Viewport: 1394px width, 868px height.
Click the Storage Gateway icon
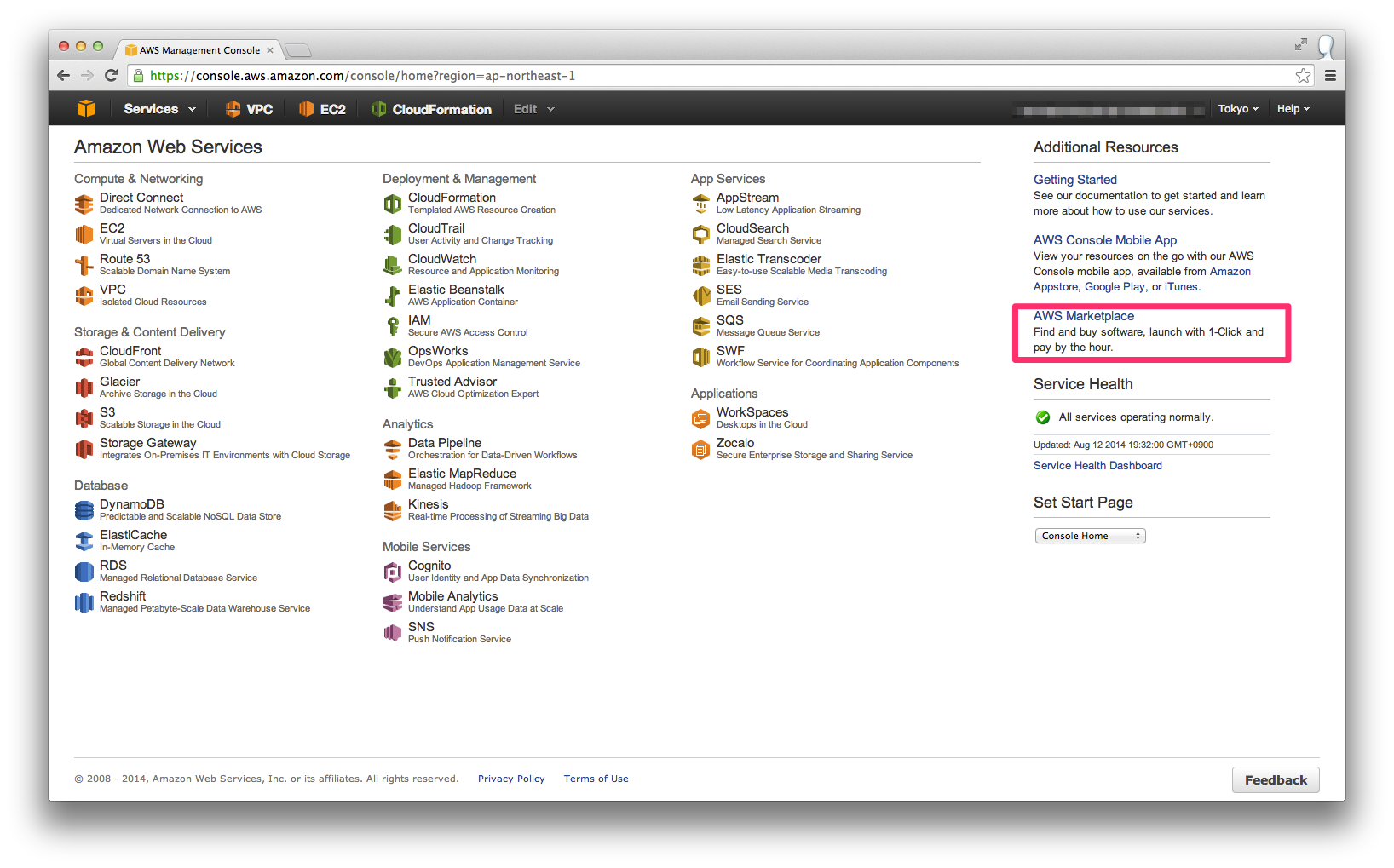[84, 450]
